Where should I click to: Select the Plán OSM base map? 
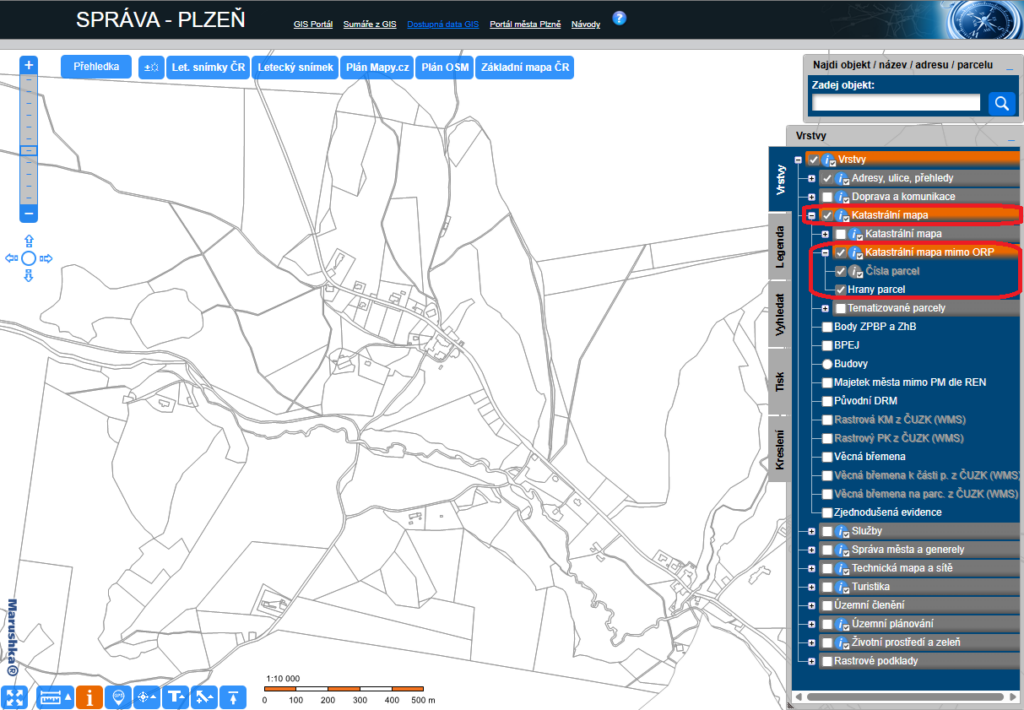443,68
